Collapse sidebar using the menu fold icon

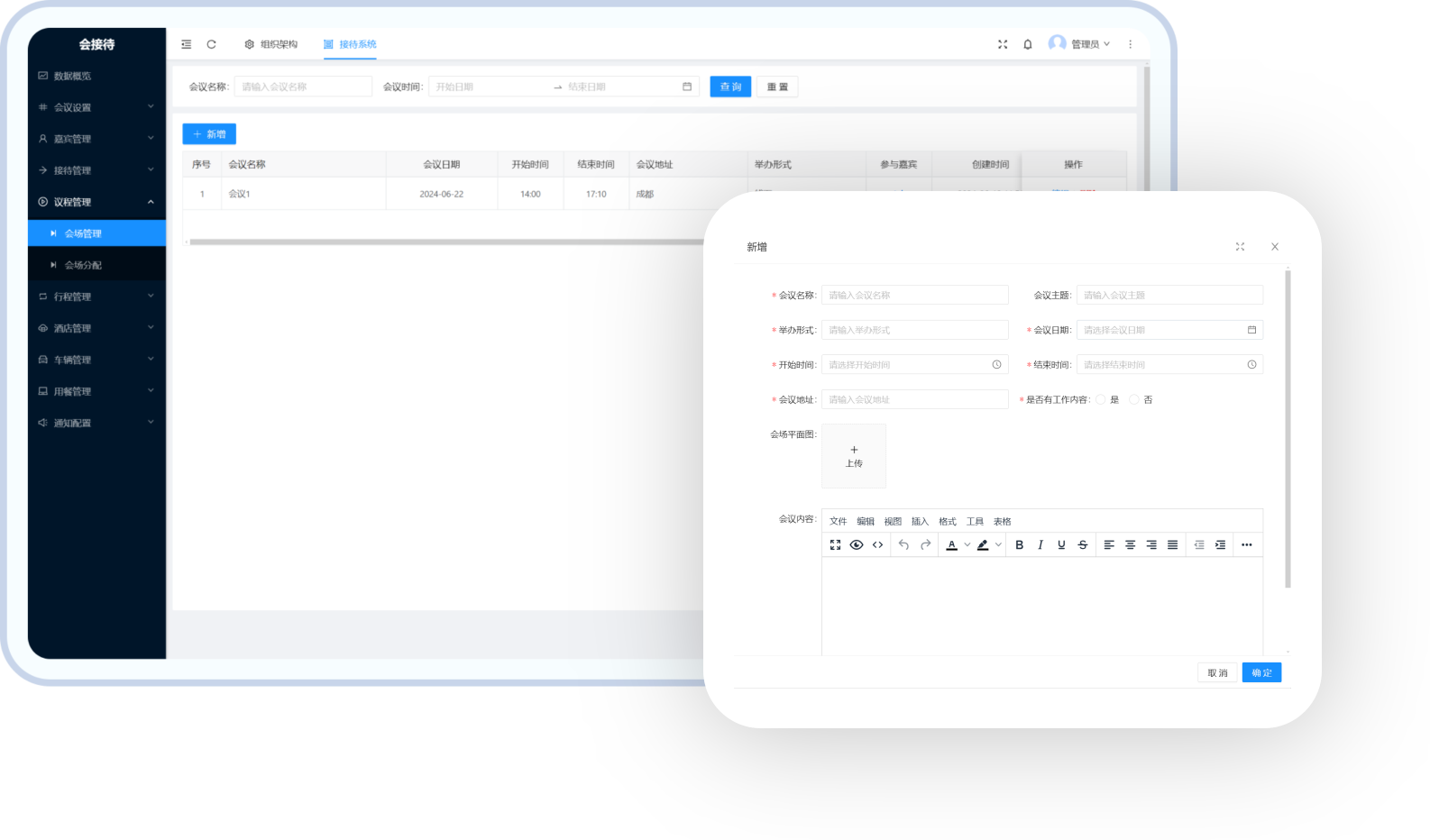tap(186, 44)
